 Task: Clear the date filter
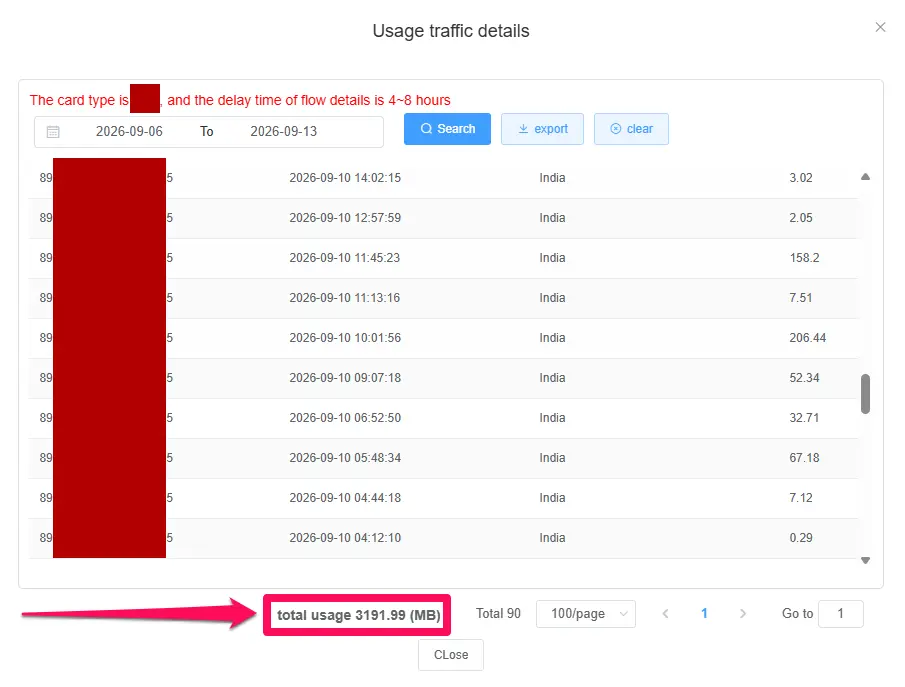click(x=631, y=129)
